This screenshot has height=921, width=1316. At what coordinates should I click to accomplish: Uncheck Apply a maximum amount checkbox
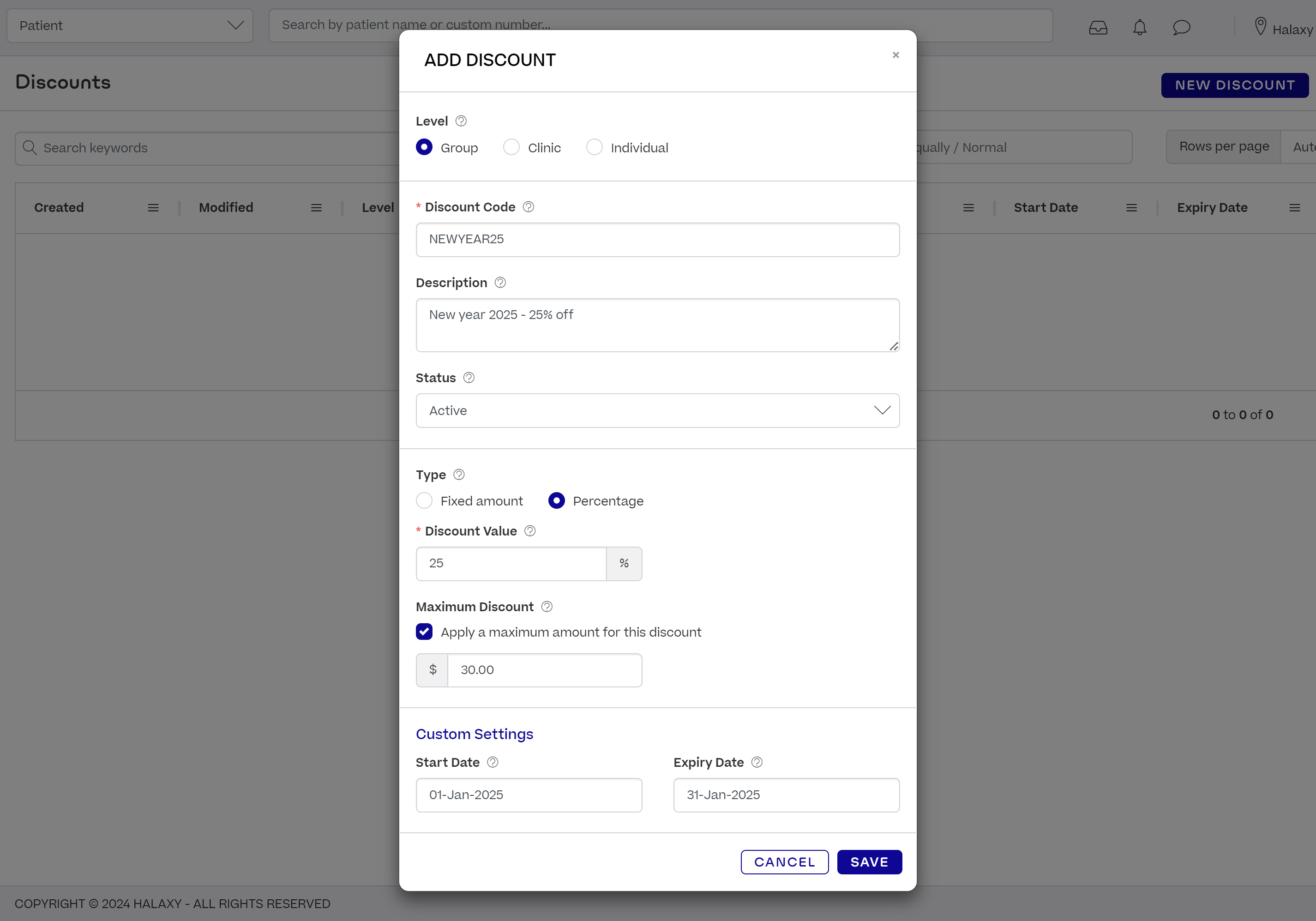[x=424, y=632]
